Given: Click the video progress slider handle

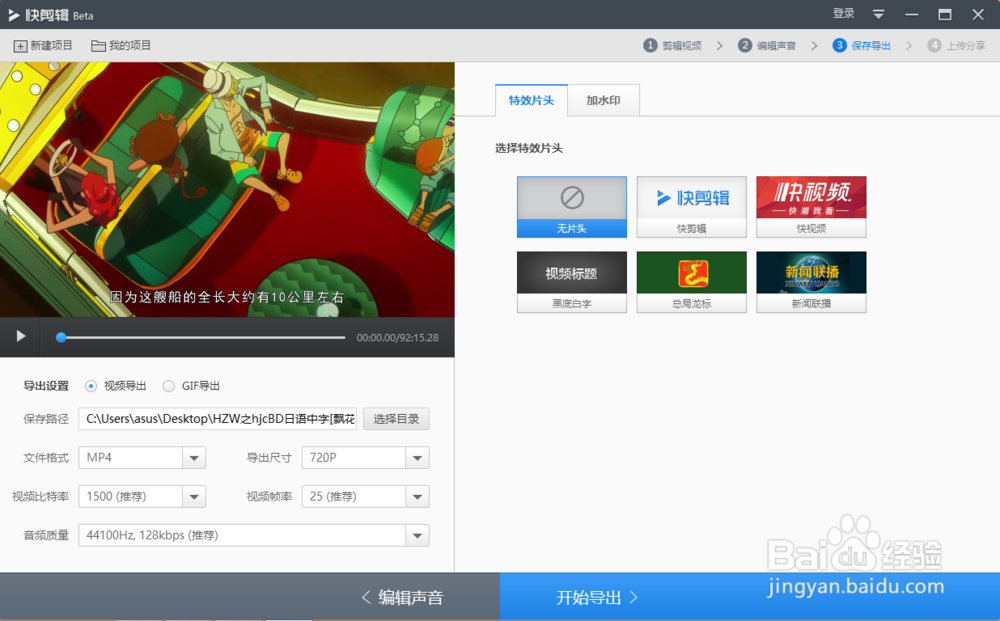Looking at the screenshot, I should [61, 337].
